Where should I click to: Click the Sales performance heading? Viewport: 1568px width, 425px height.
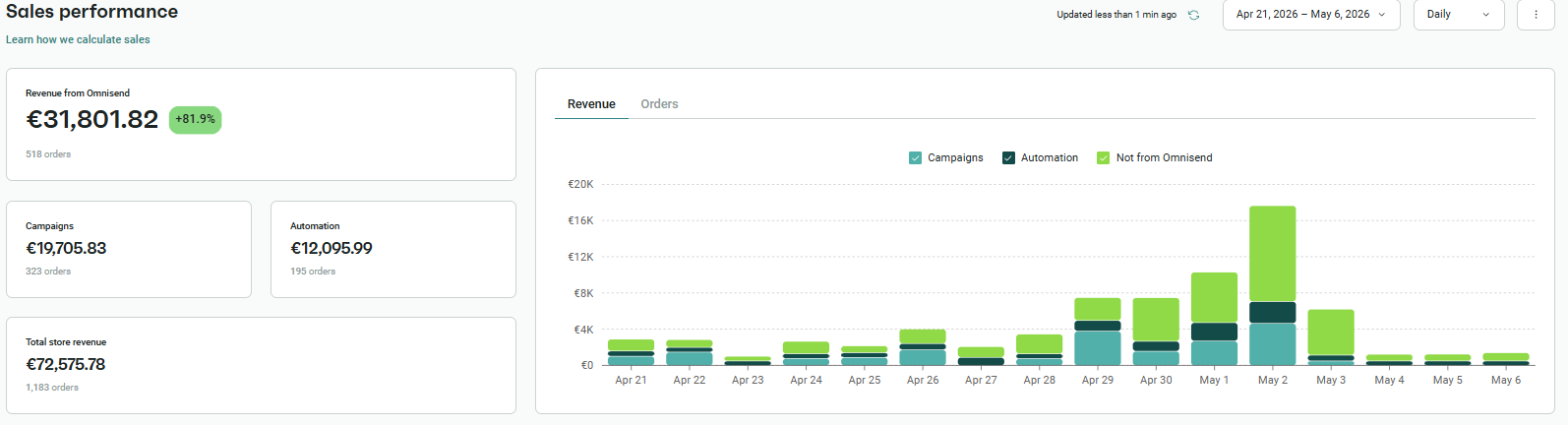(92, 12)
